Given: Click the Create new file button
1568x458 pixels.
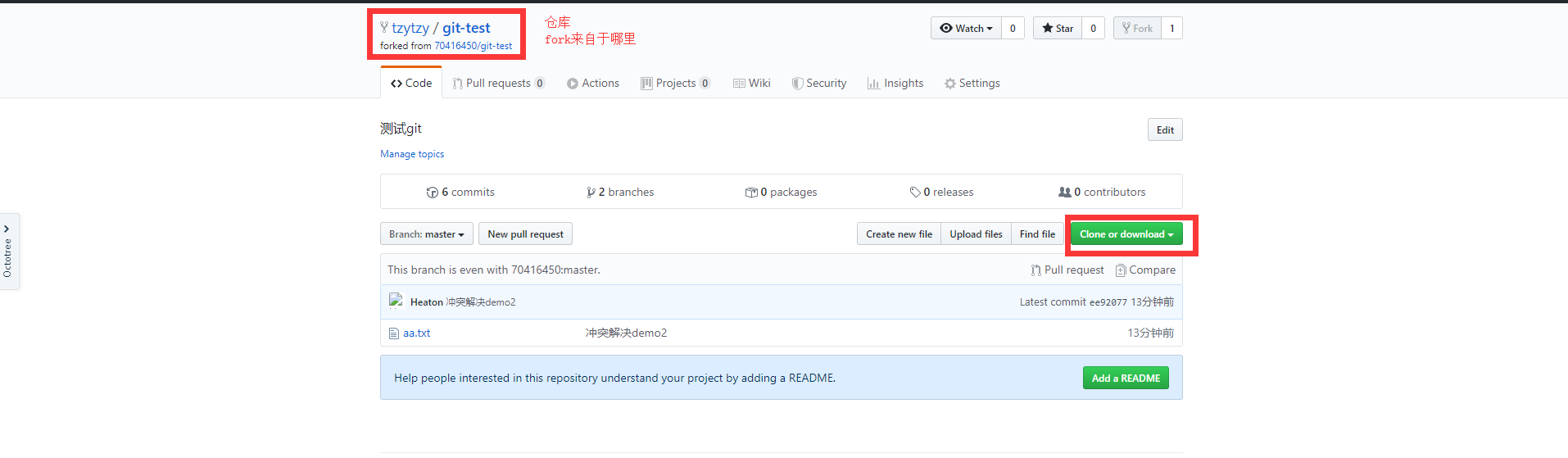Looking at the screenshot, I should point(899,234).
